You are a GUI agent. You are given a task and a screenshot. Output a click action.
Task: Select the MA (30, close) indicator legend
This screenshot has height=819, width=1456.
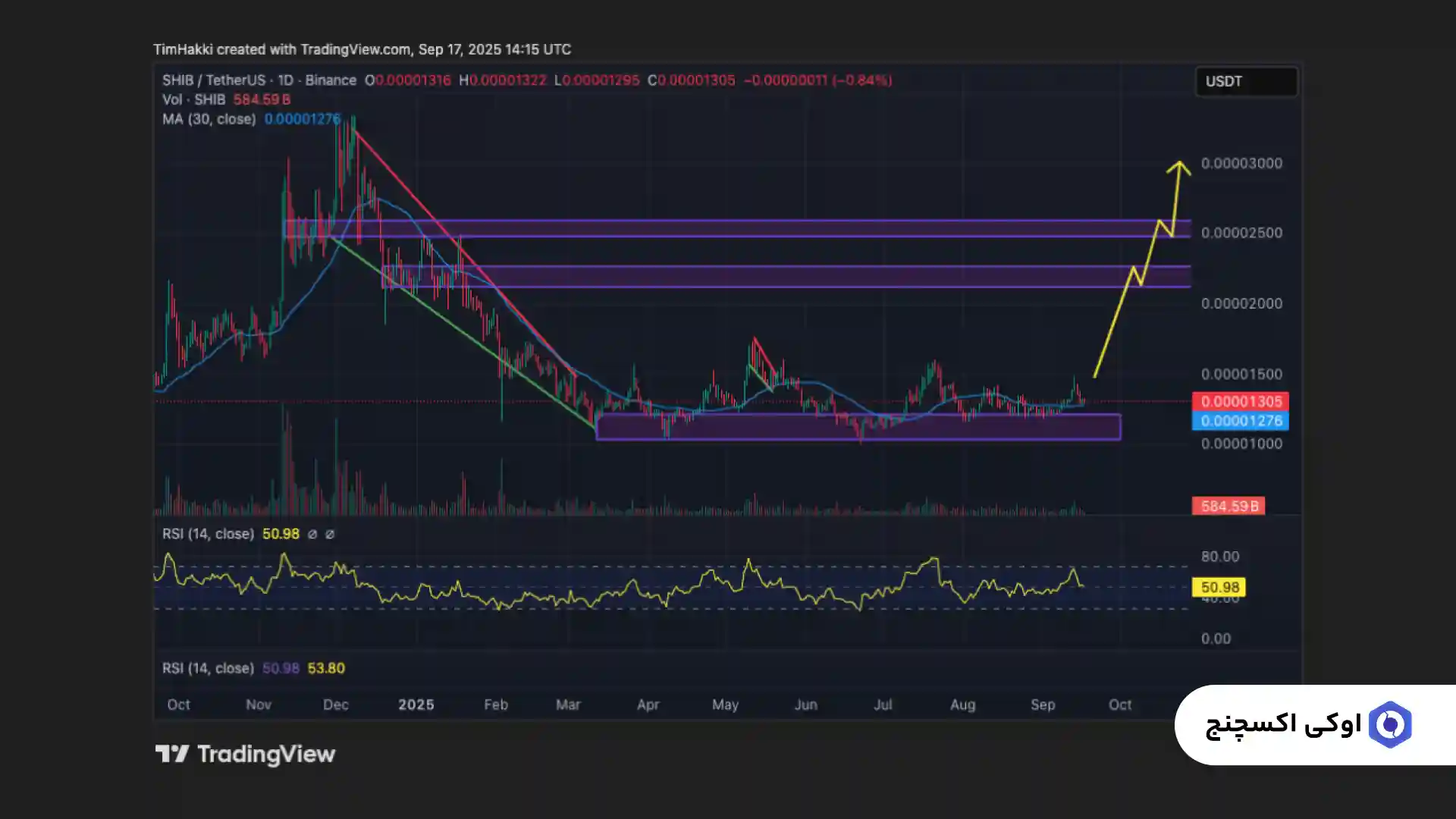[209, 119]
